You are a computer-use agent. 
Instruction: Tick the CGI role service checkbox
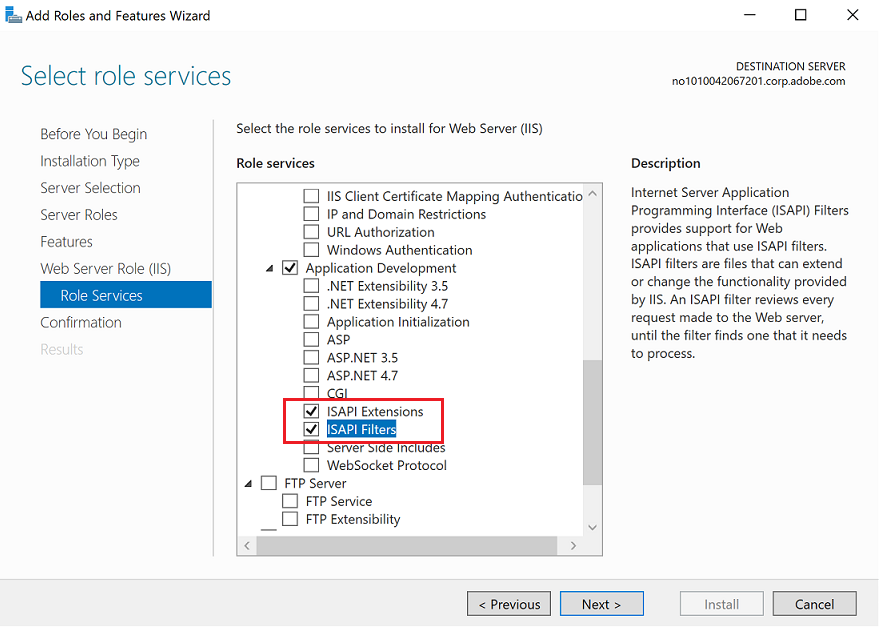[x=312, y=394]
